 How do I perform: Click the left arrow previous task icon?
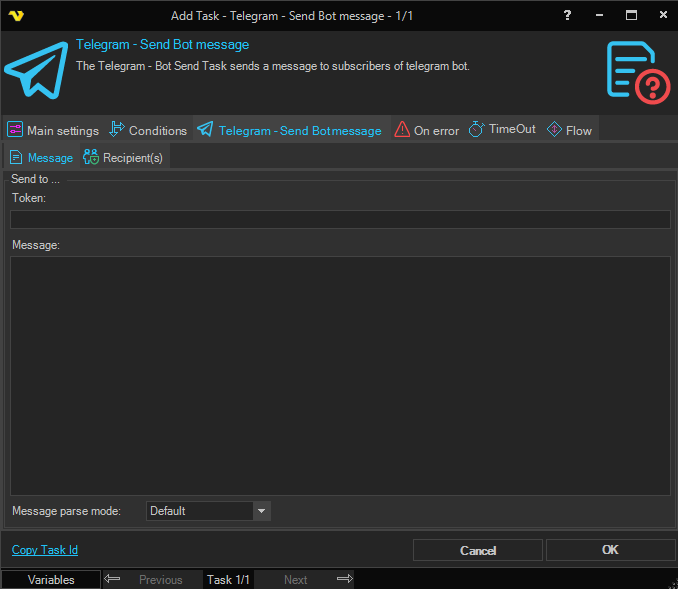[113, 579]
